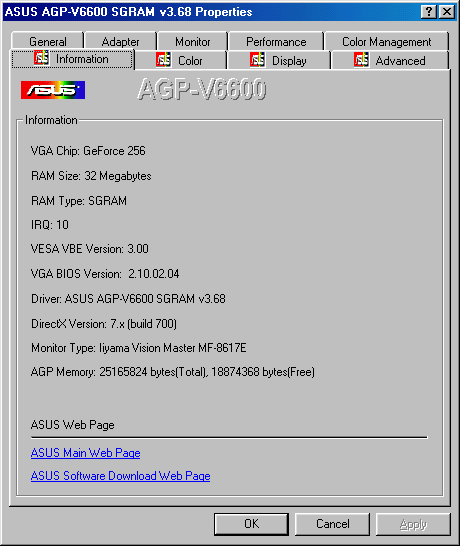This screenshot has height=546, width=460.
Task: Go to the Performance tab
Action: (x=276, y=41)
